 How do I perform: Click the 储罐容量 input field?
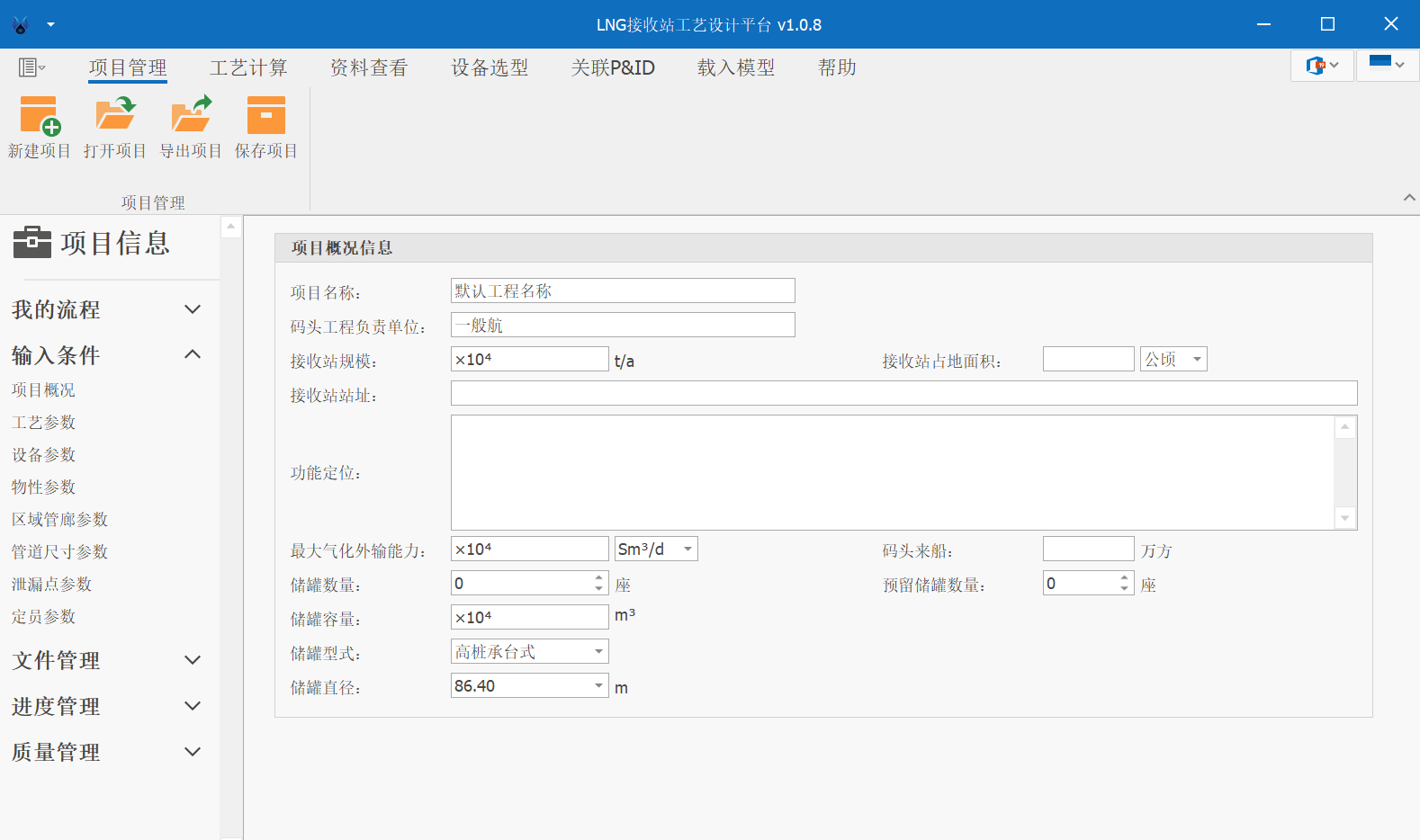coord(530,617)
